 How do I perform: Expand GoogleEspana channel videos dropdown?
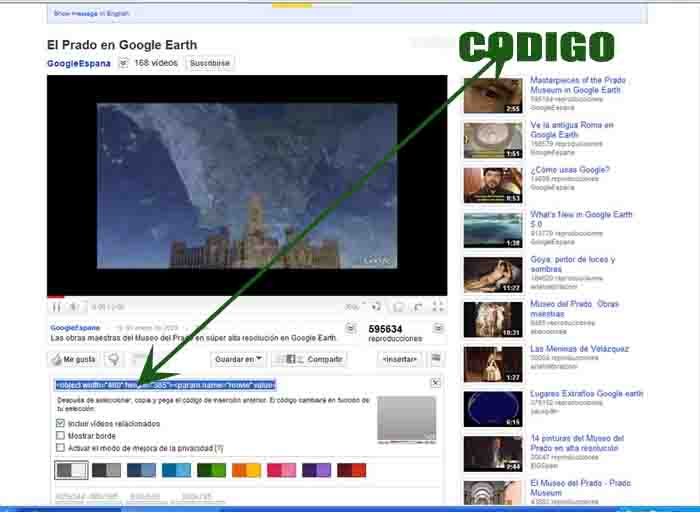(x=123, y=63)
